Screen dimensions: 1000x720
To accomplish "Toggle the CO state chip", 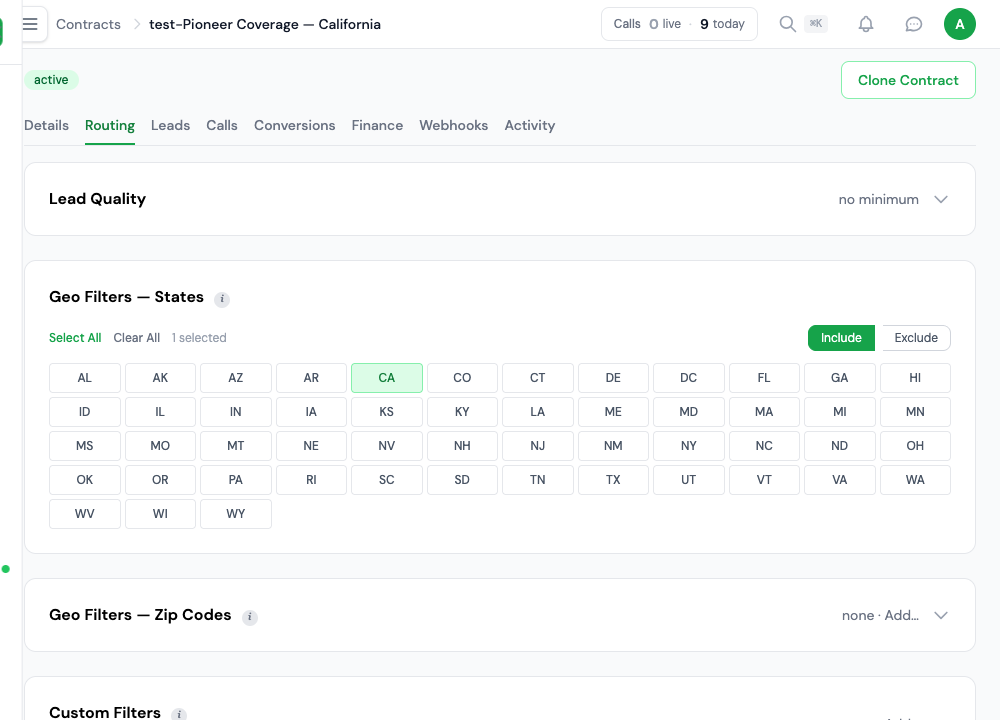I will tap(462, 378).
